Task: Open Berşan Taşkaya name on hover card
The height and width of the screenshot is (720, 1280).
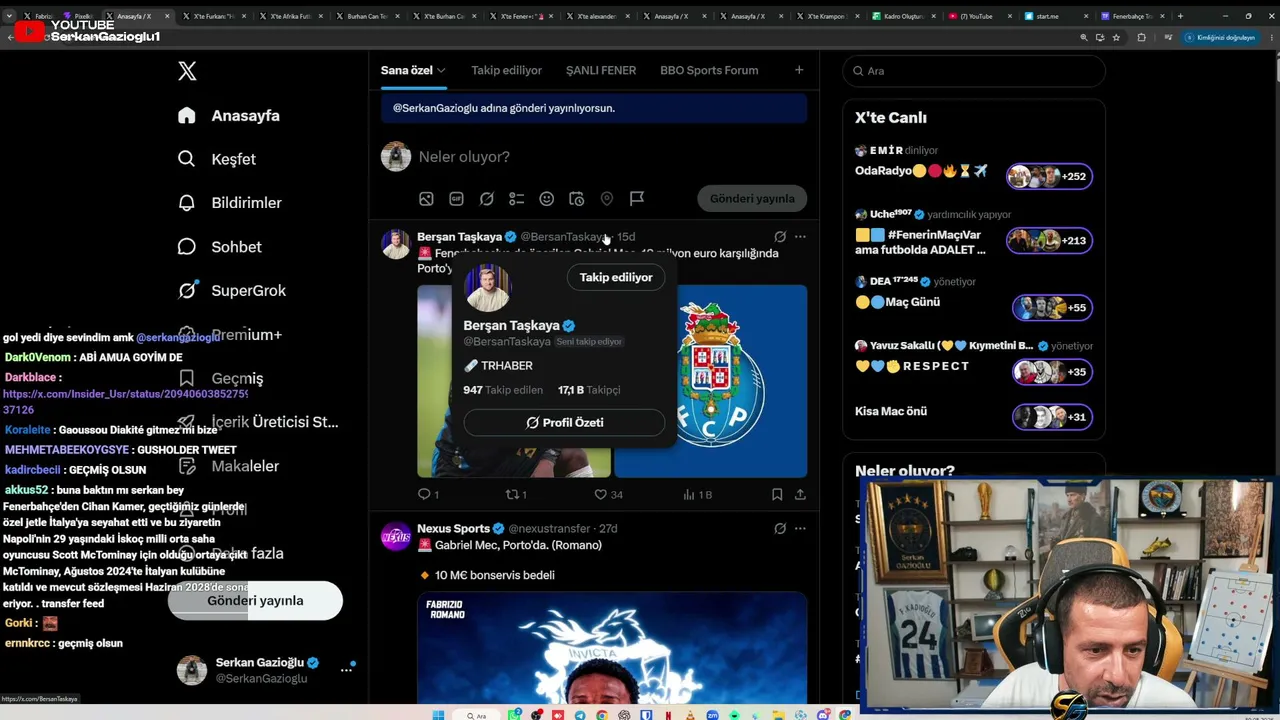Action: pos(511,326)
